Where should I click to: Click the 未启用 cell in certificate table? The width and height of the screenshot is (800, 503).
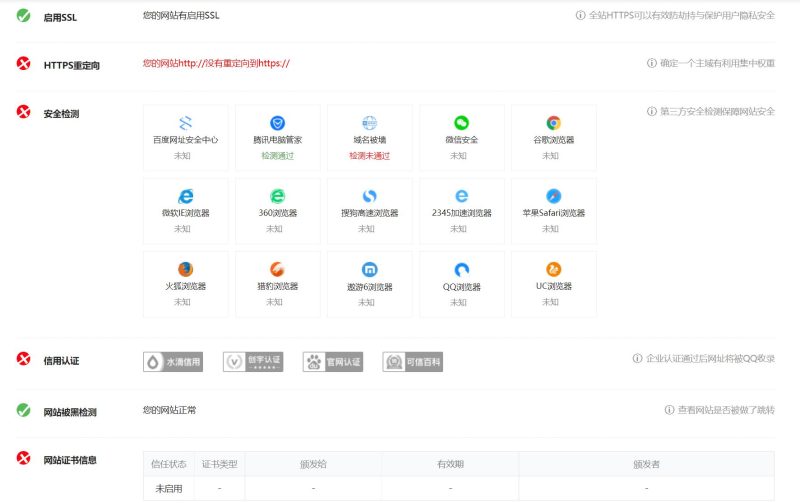coord(169,488)
